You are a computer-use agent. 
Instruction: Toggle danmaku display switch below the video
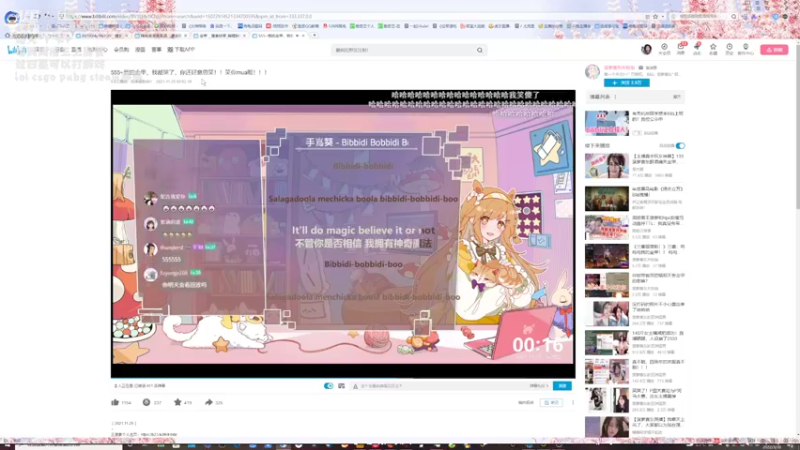329,386
